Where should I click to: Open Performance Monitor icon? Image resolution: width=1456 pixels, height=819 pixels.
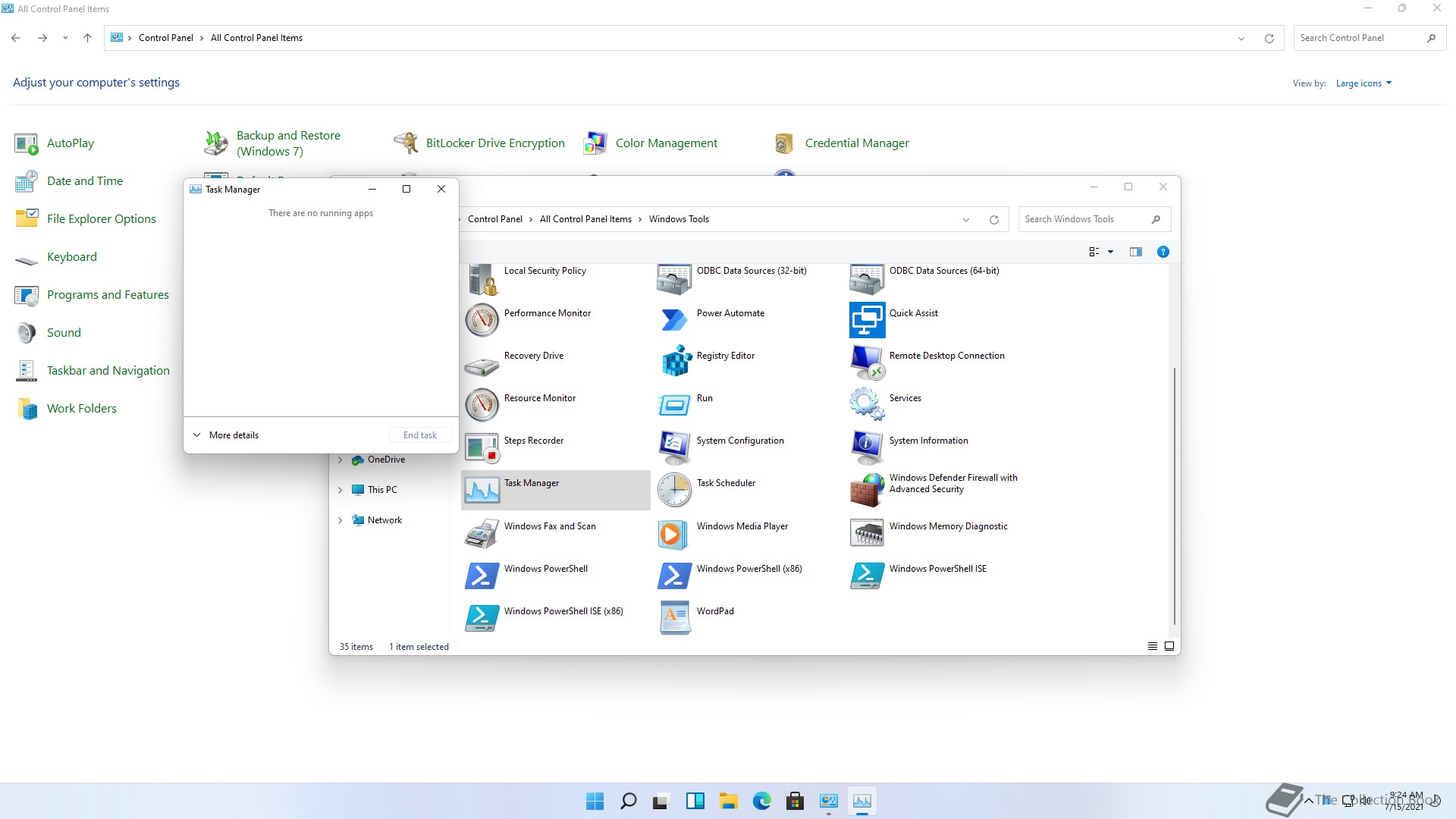point(482,320)
